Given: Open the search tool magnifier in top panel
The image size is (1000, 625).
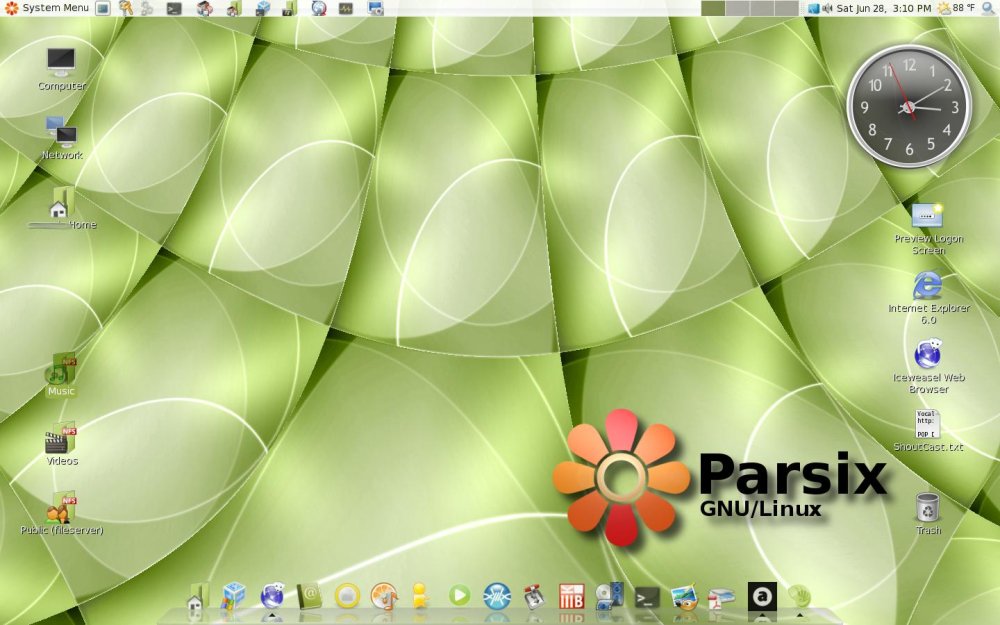Looking at the screenshot, I should (988, 8).
